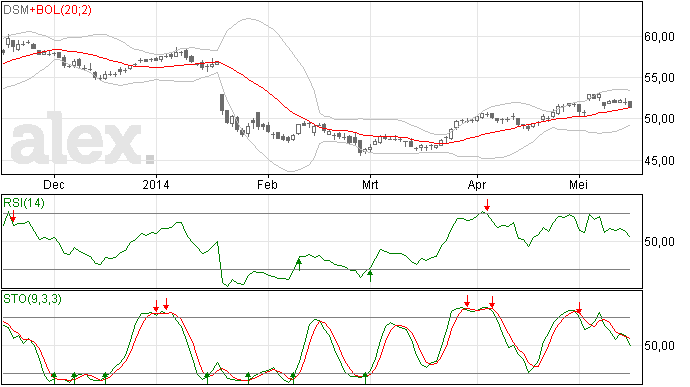Select 50,00 on the price chart axis

pyautogui.click(x=659, y=119)
